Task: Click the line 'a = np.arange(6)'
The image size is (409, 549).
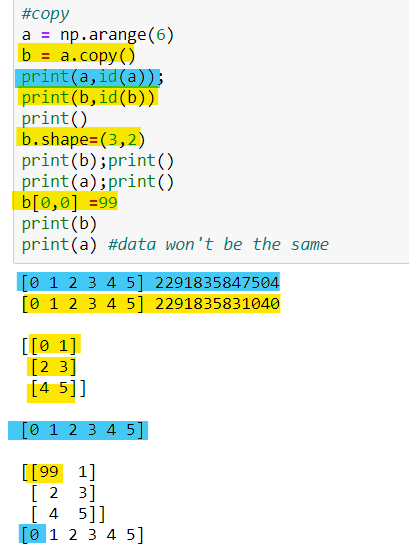Action: 97,35
